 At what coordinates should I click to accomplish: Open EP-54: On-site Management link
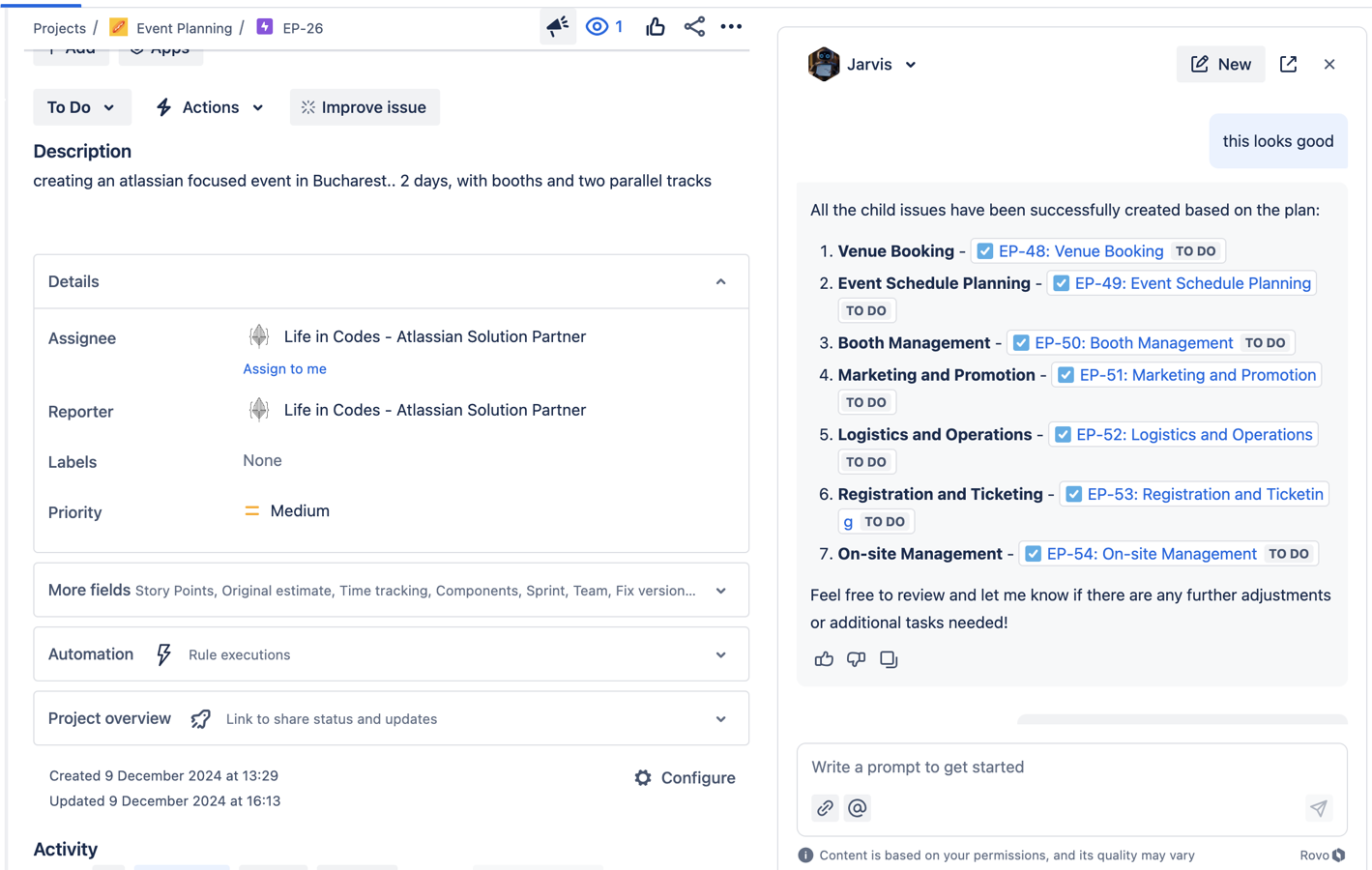point(1152,554)
